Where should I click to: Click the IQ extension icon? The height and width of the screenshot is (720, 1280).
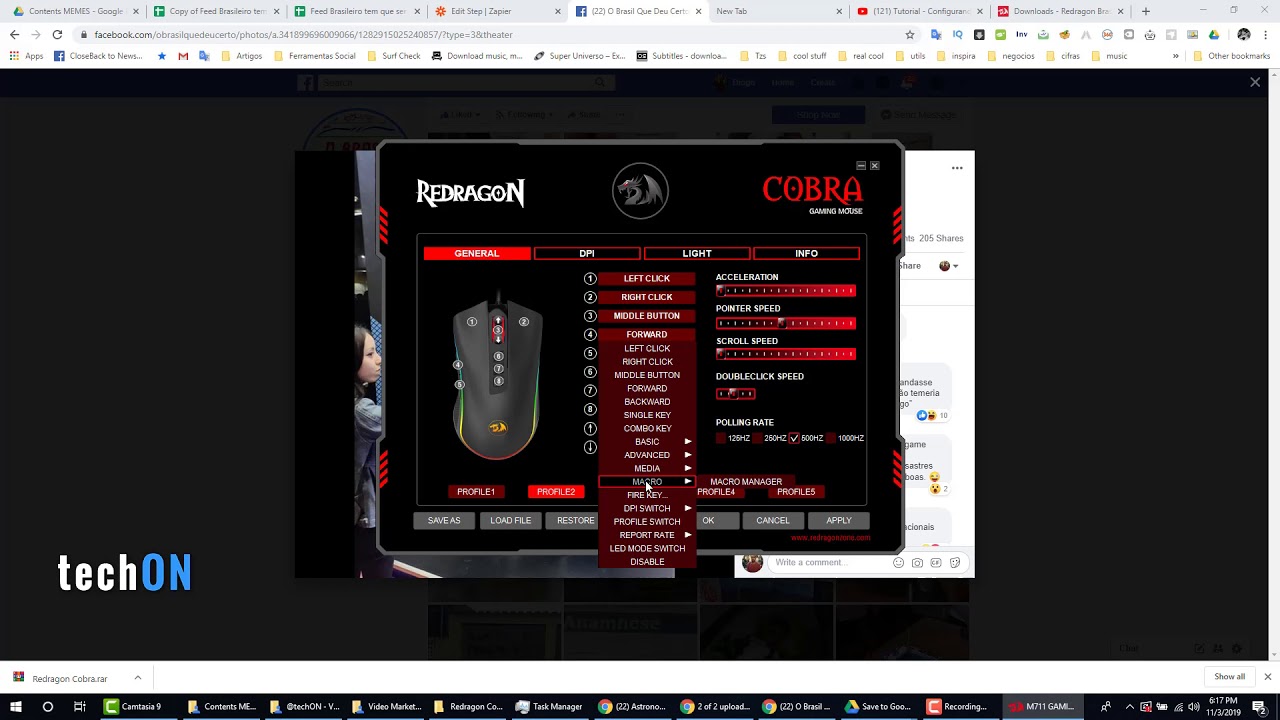[957, 34]
